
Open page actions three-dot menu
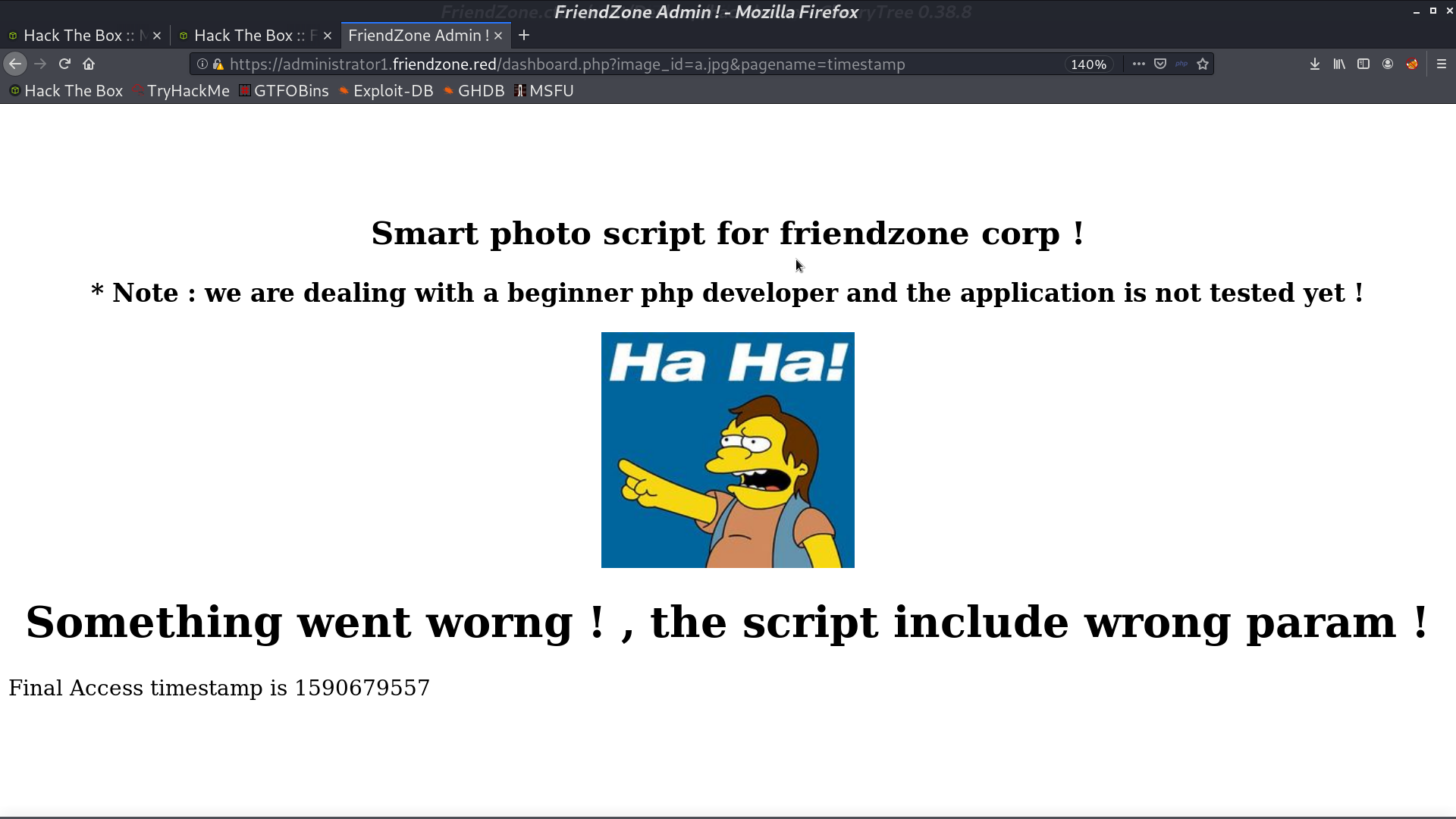(1138, 64)
